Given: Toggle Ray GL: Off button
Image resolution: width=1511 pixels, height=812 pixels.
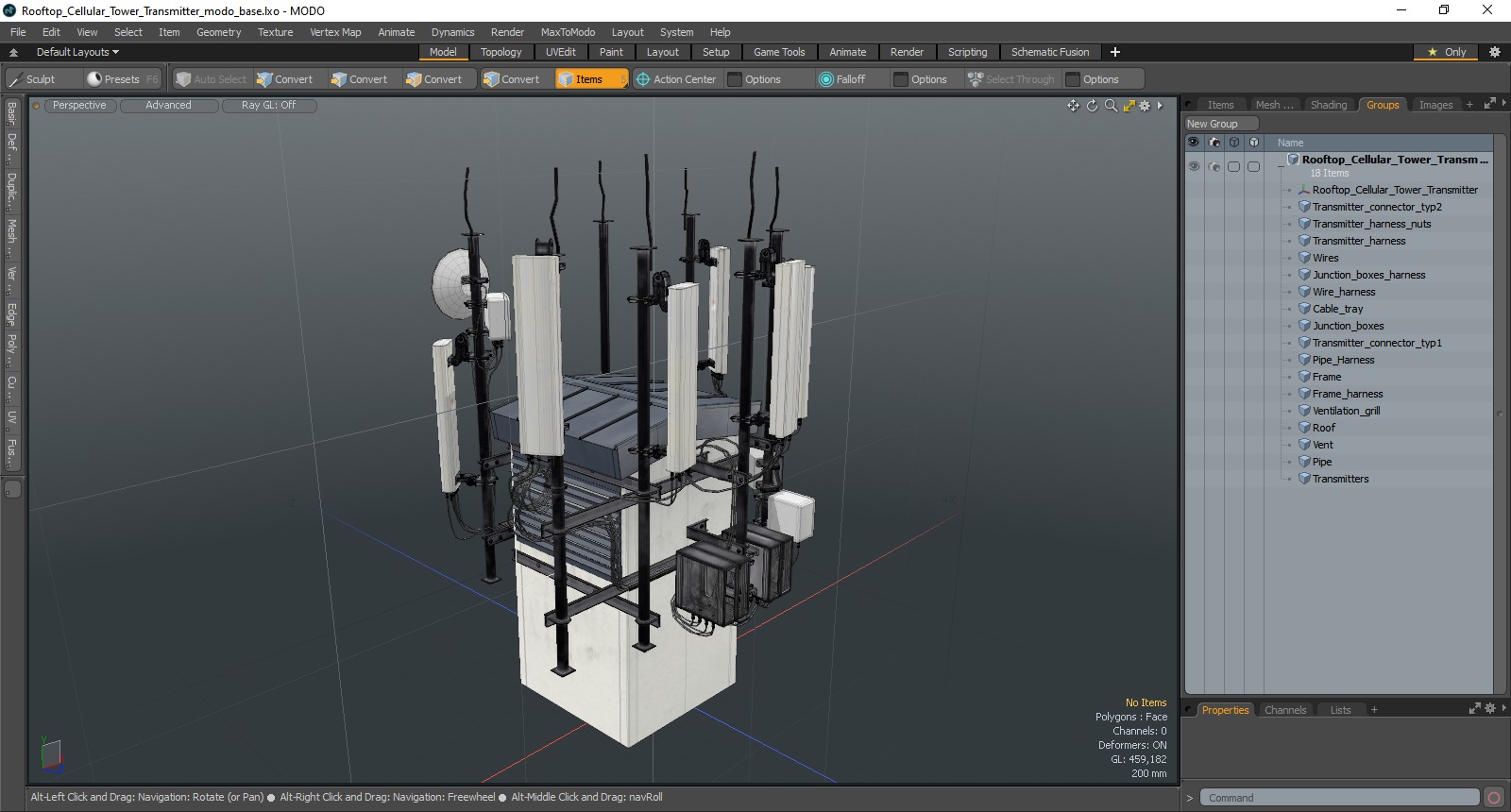Looking at the screenshot, I should click(x=268, y=106).
